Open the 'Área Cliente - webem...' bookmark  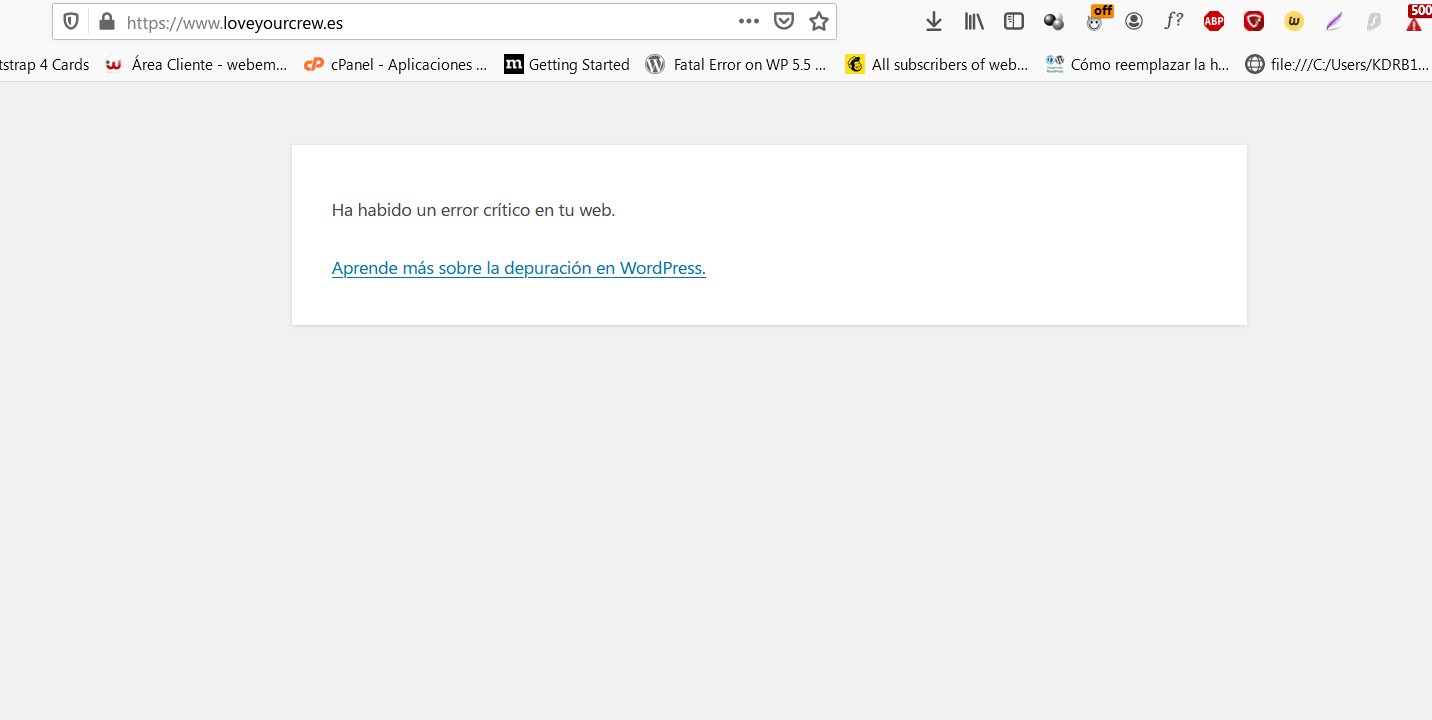196,64
